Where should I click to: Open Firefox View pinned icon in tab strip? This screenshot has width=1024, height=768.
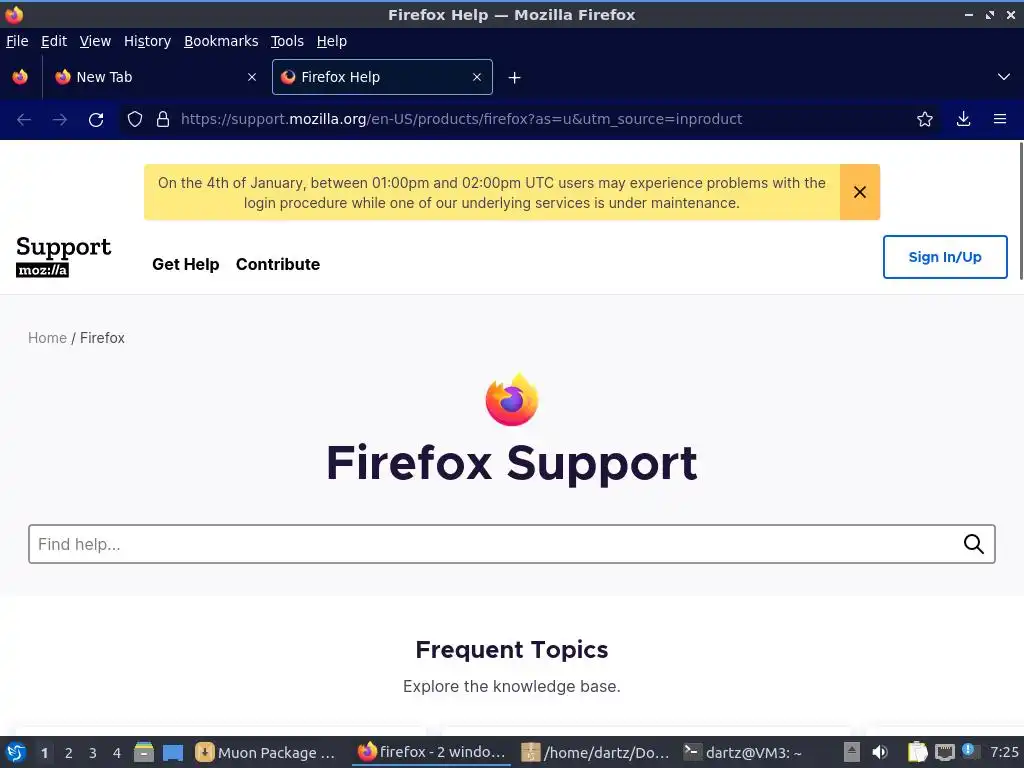click(x=20, y=77)
